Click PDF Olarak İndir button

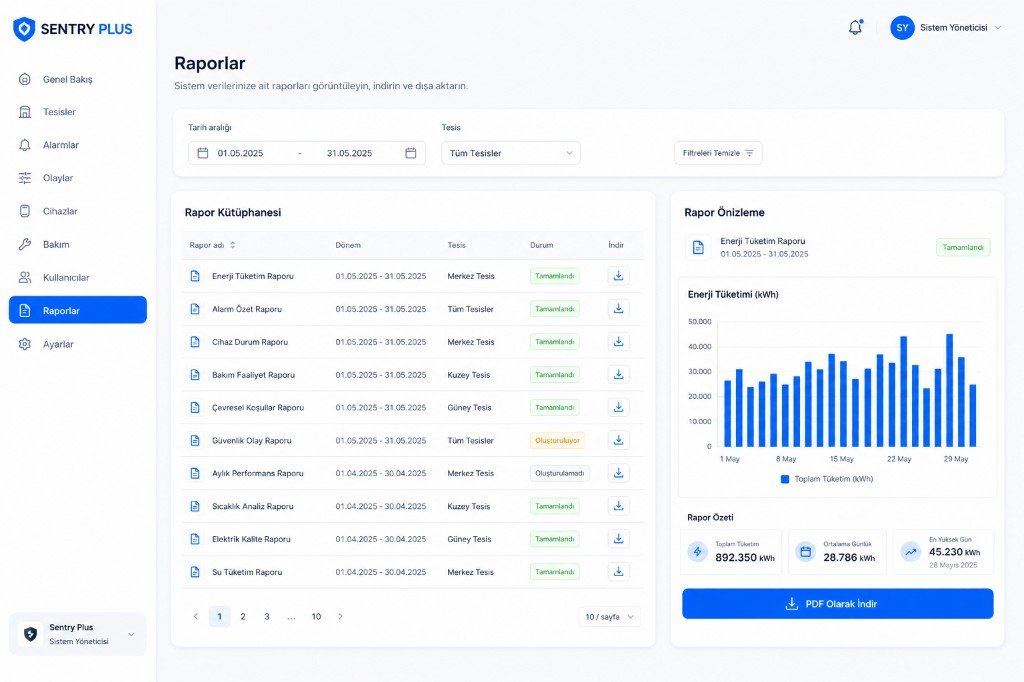pos(837,604)
